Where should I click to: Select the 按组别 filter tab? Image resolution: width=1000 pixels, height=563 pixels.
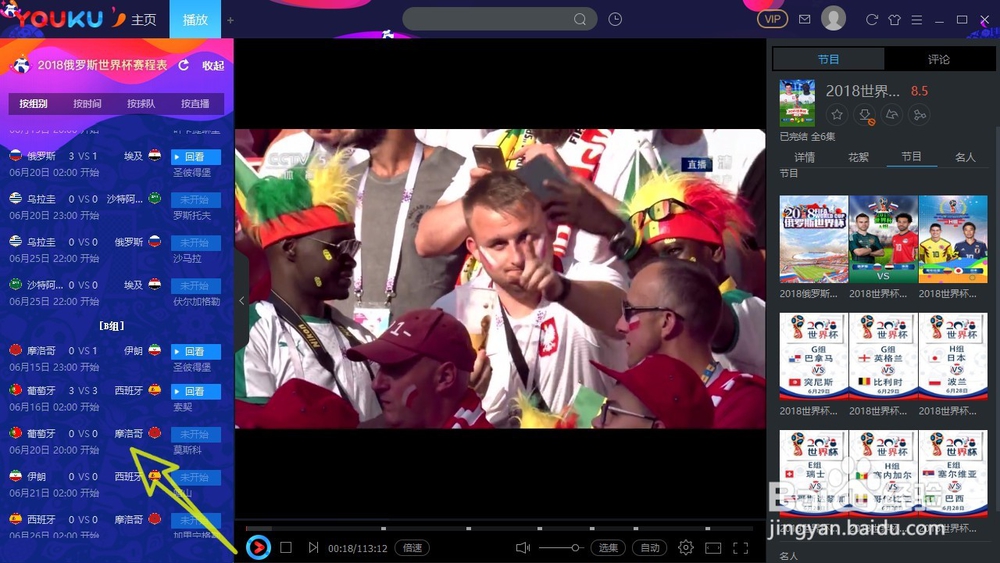coord(33,103)
